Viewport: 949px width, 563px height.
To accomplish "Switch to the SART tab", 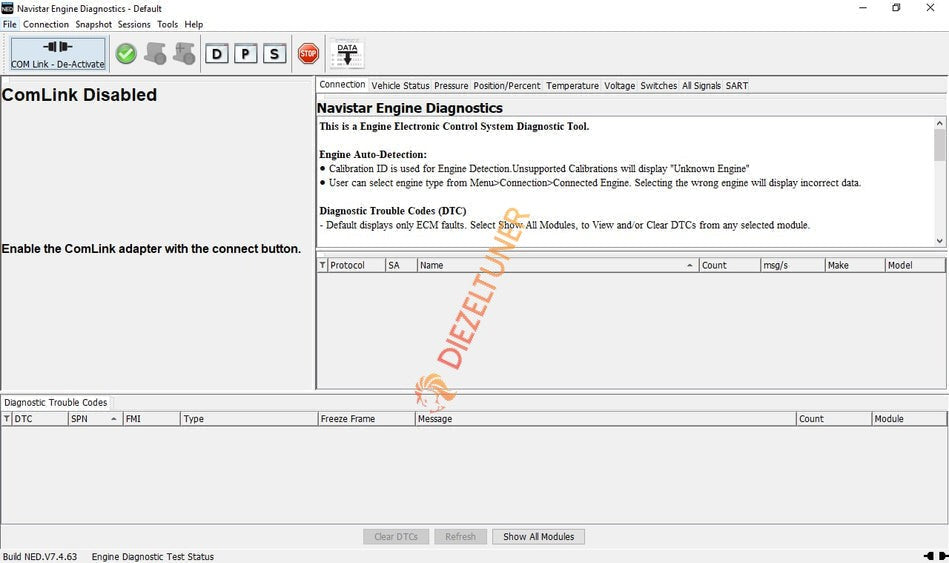I will pyautogui.click(x=737, y=86).
